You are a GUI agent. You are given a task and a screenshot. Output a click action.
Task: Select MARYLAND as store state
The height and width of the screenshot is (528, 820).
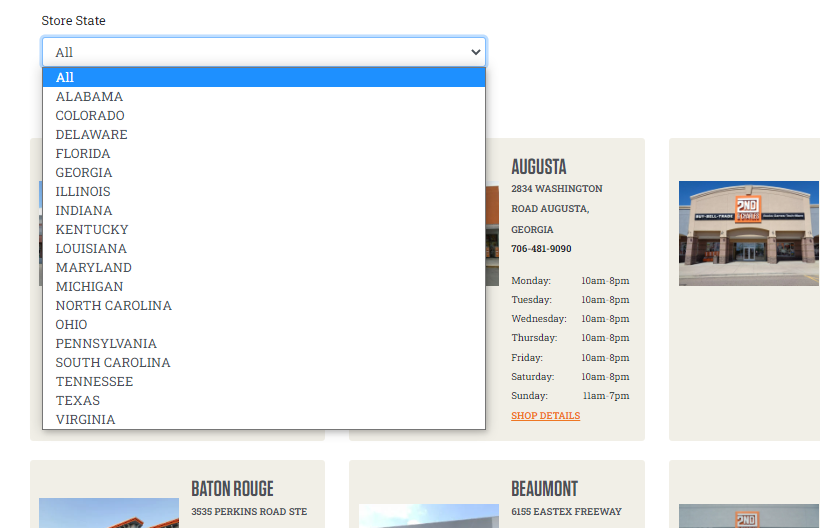coord(264,268)
